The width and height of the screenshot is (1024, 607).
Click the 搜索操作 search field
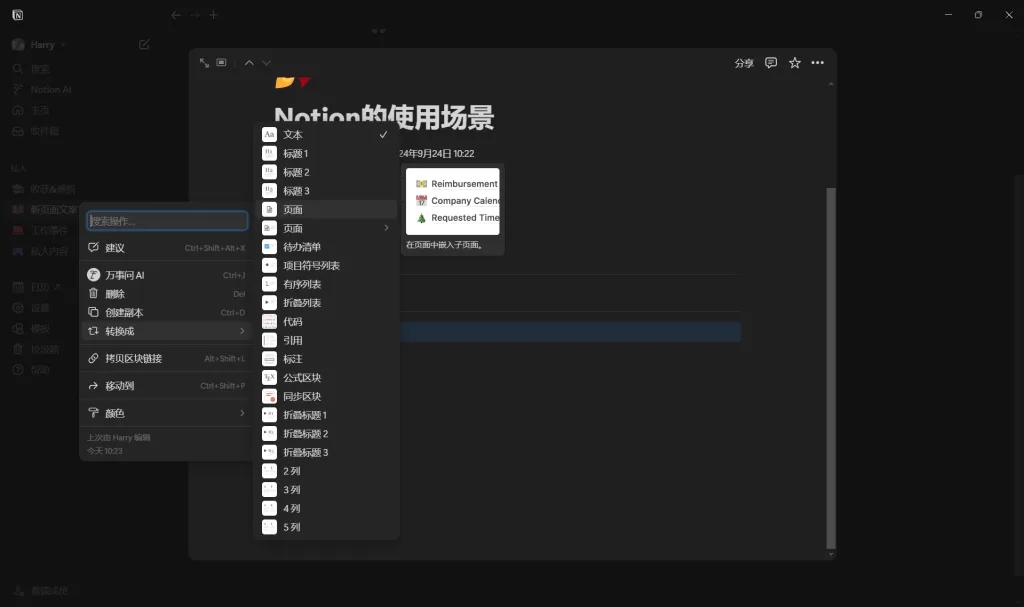(x=167, y=221)
